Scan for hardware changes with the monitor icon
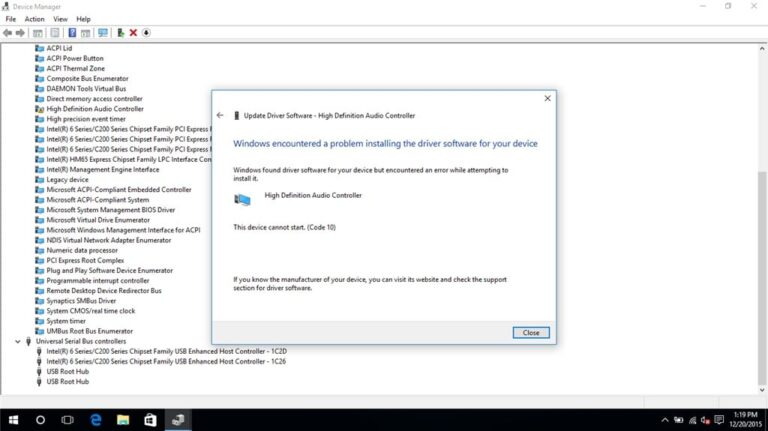This screenshot has width=768, height=431. (103, 33)
